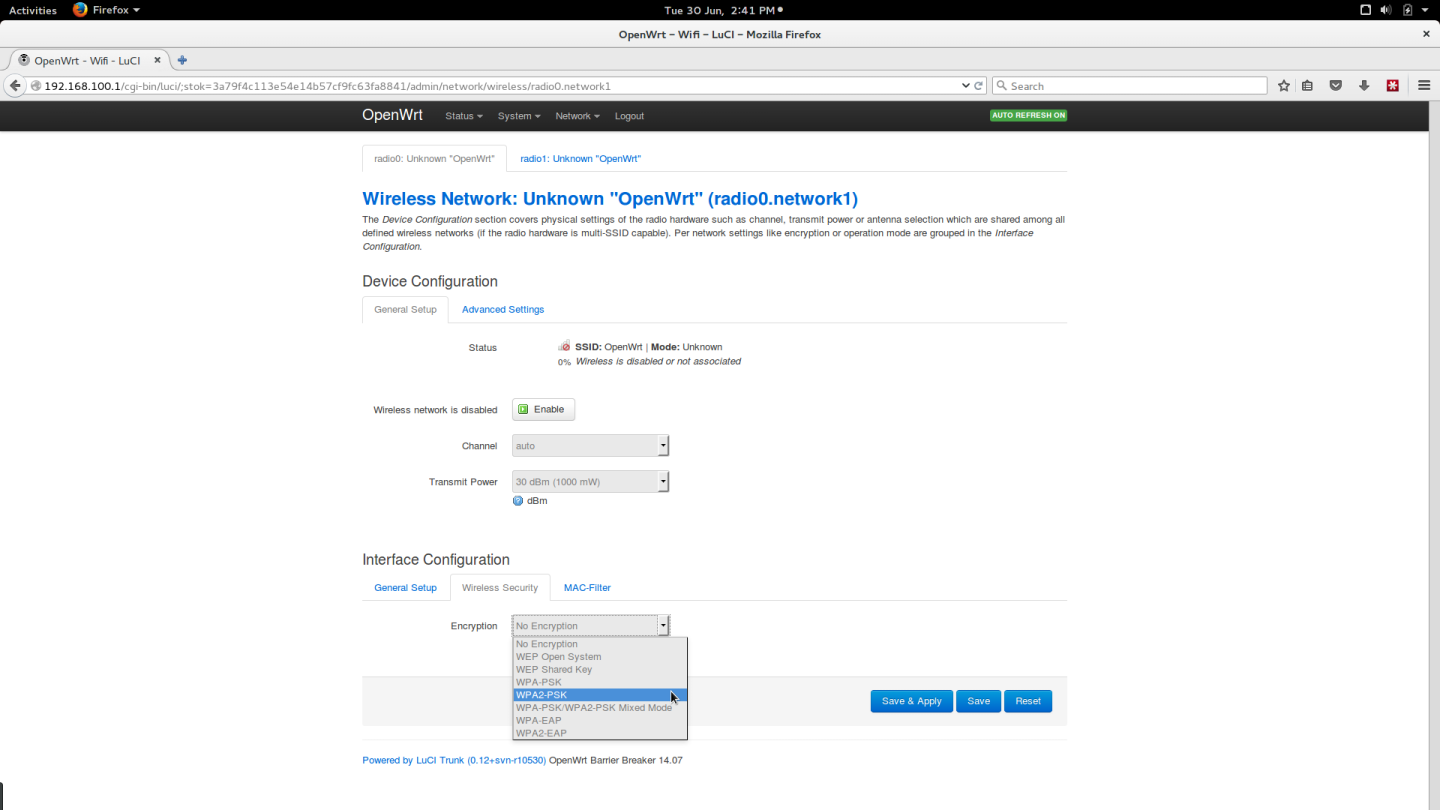The image size is (1440, 810).
Task: Click the Reset button
Action: [x=1028, y=701]
